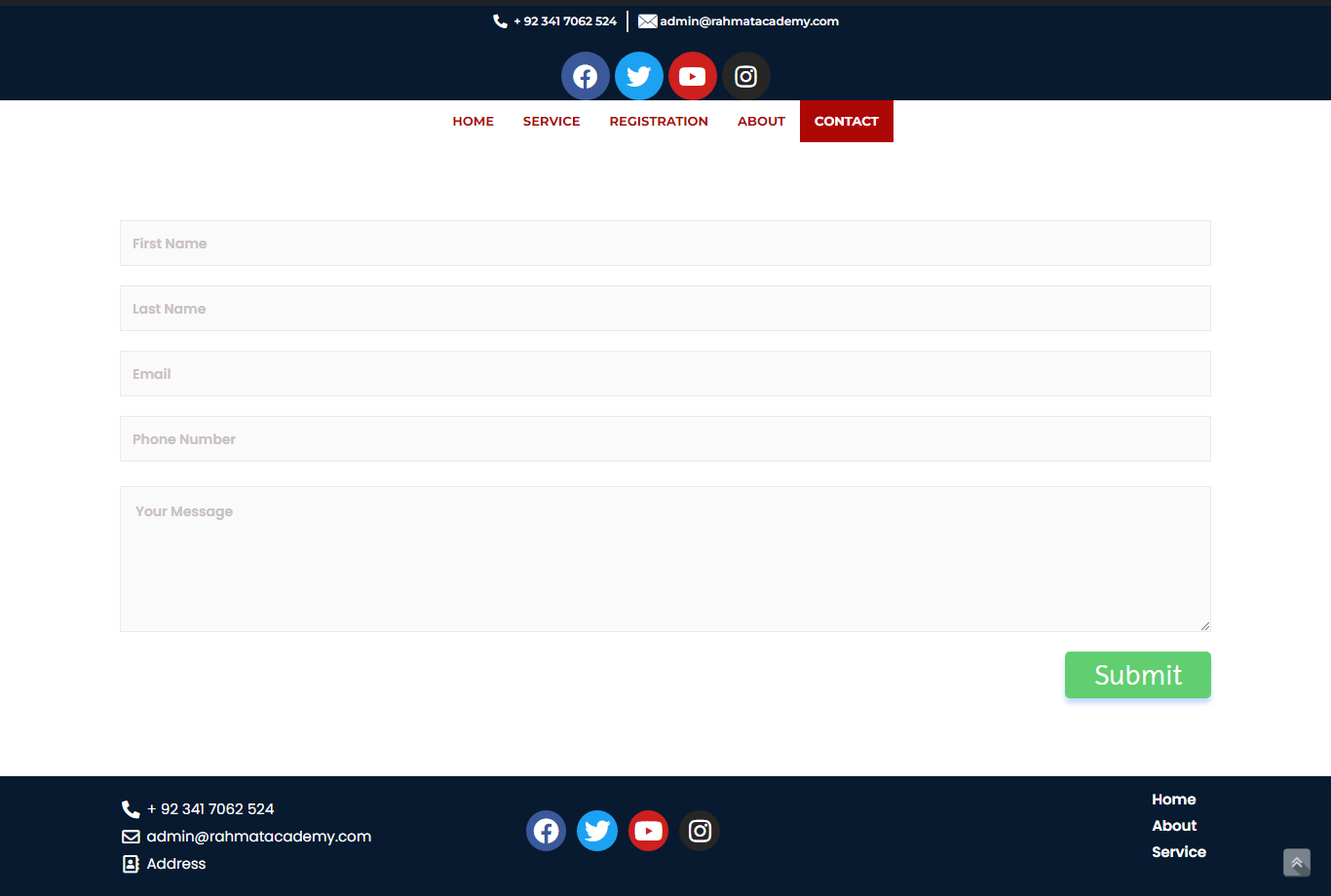1331x896 pixels.
Task: Navigate to the About menu item
Action: (x=761, y=122)
